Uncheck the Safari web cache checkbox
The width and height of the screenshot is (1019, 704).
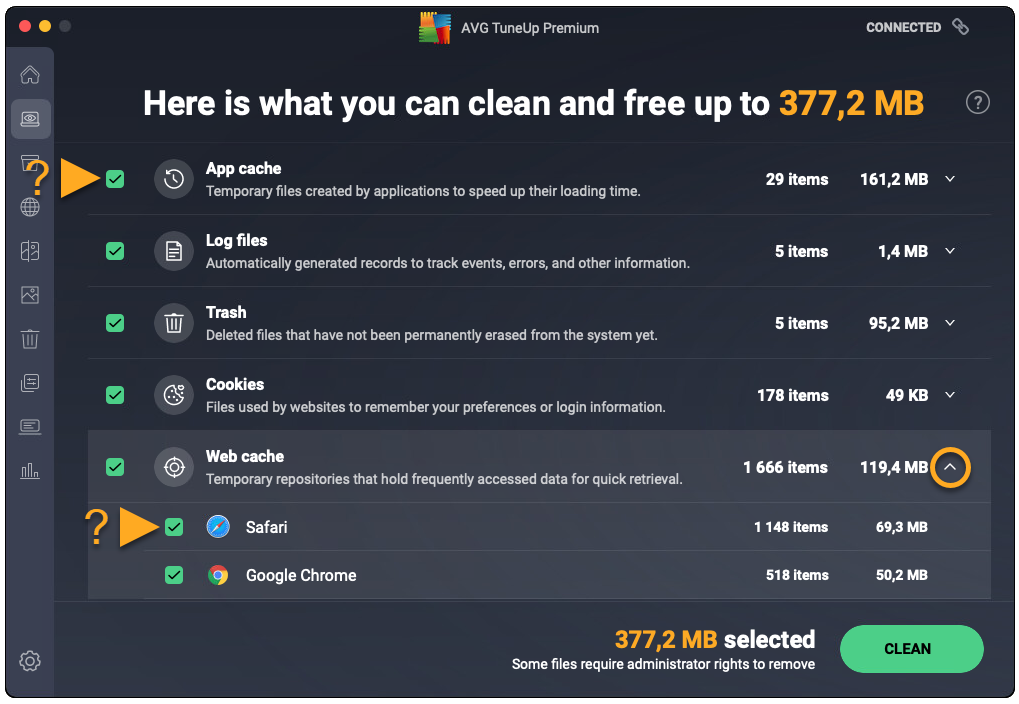pos(174,527)
